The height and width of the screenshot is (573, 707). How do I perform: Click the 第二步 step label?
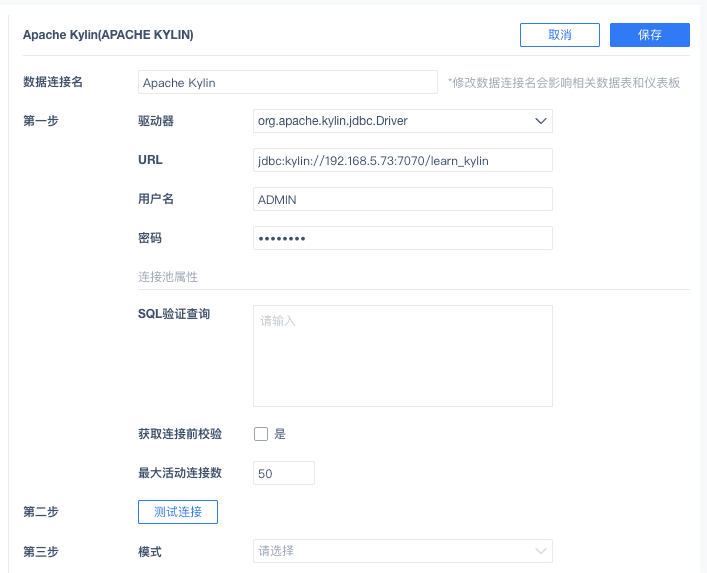point(41,512)
